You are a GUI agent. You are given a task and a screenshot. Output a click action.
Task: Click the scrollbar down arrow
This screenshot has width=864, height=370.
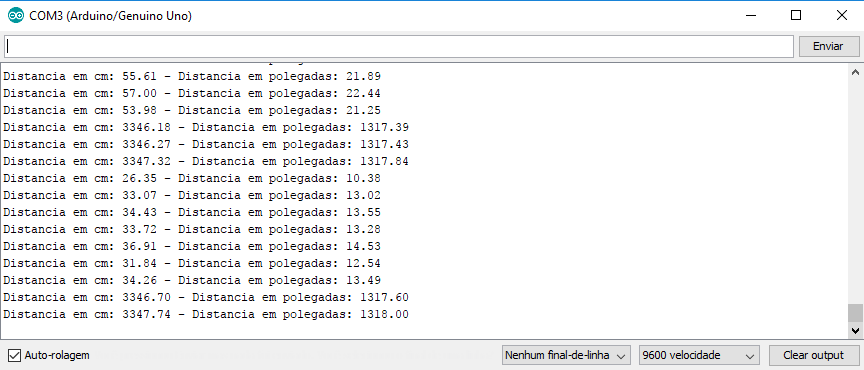(855, 331)
